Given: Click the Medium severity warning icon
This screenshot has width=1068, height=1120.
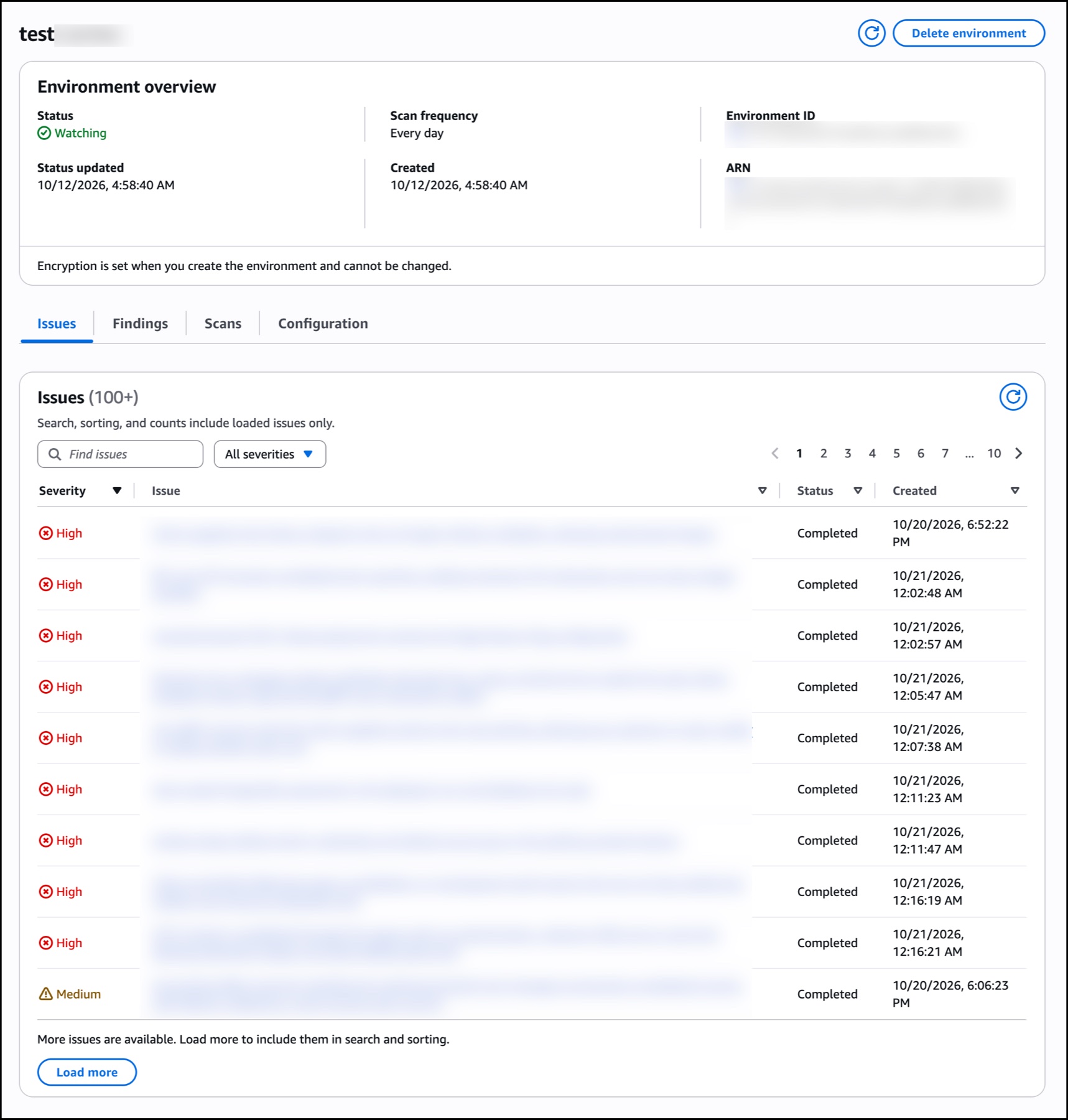Looking at the screenshot, I should click(46, 994).
